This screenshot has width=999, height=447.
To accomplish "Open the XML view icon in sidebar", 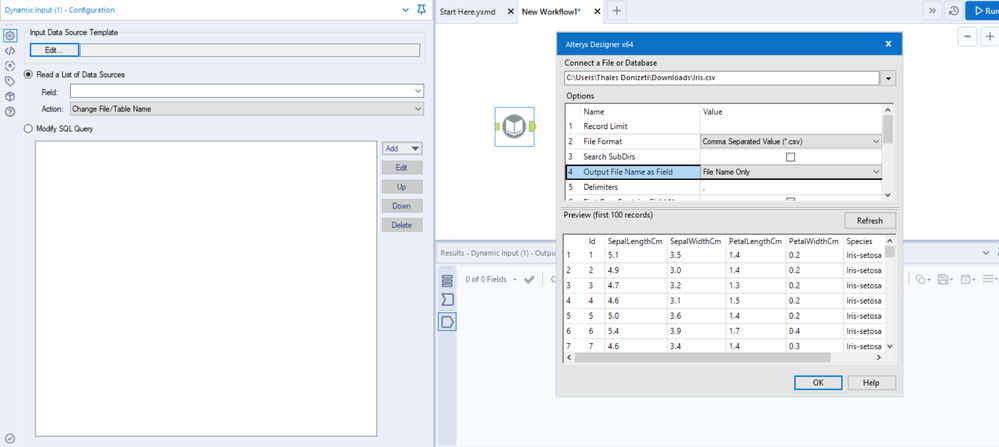I will click(10, 51).
